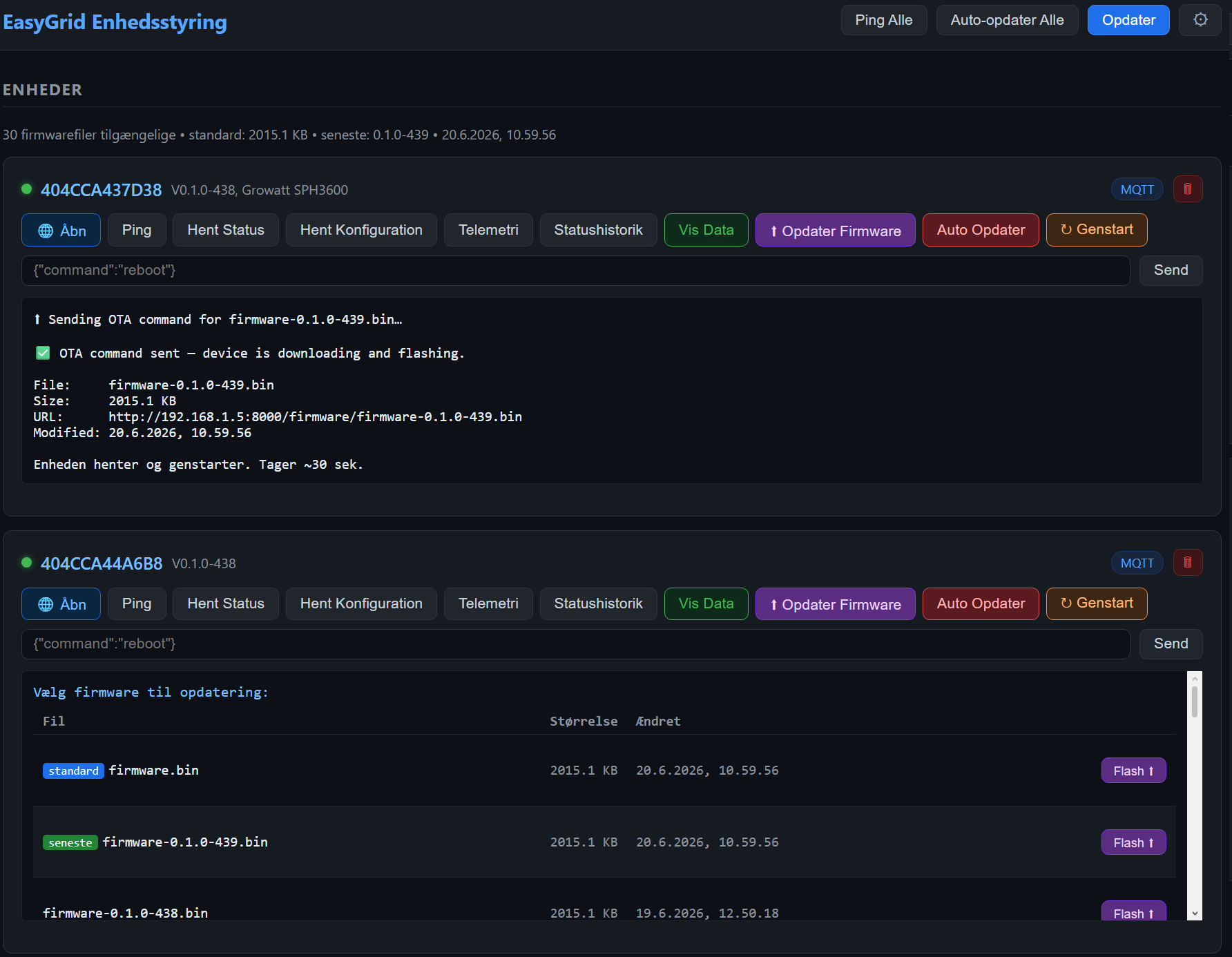Image resolution: width=1232 pixels, height=957 pixels.
Task: Click online status dot of 404CCA44A6B8
Action: 26,563
